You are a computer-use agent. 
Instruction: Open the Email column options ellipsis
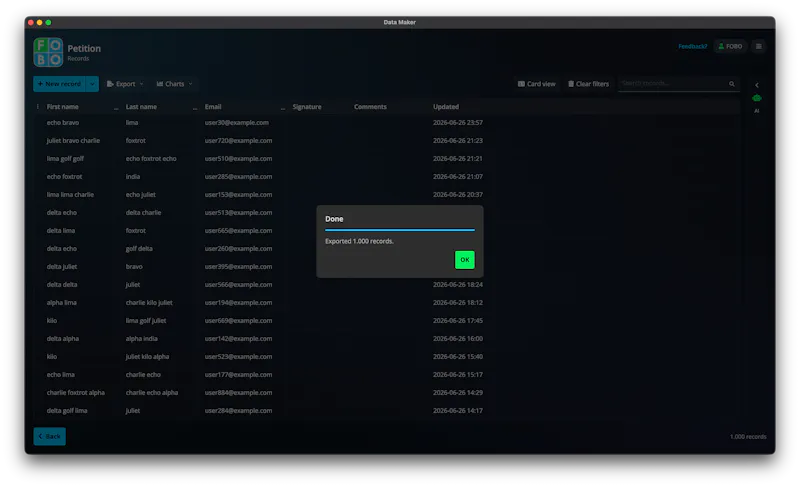click(283, 108)
